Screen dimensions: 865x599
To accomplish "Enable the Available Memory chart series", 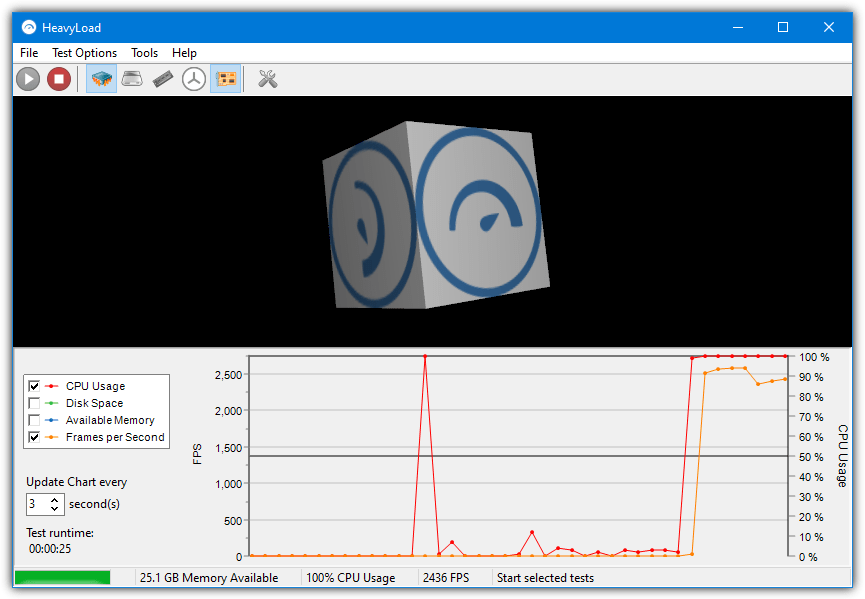I will [x=34, y=420].
